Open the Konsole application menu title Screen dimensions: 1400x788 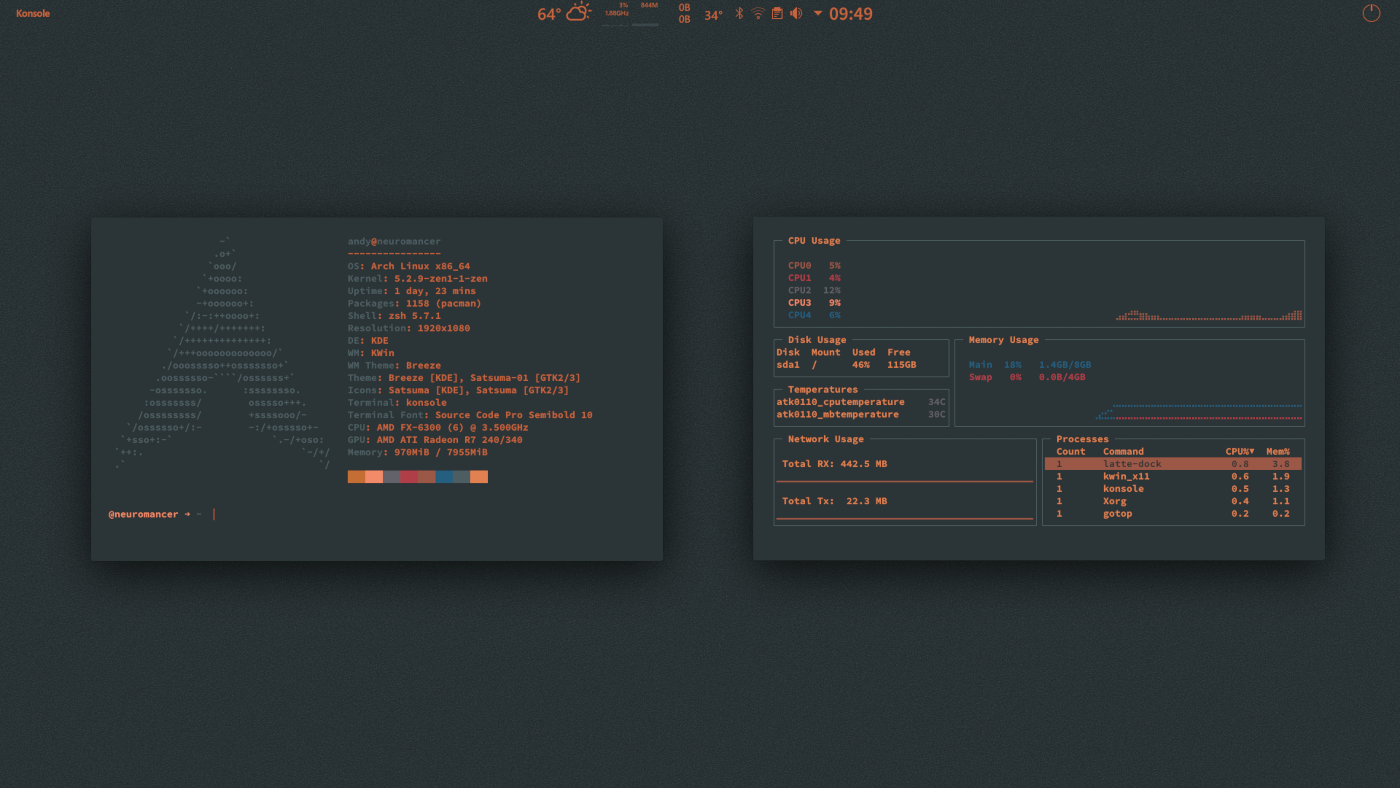pyautogui.click(x=33, y=14)
